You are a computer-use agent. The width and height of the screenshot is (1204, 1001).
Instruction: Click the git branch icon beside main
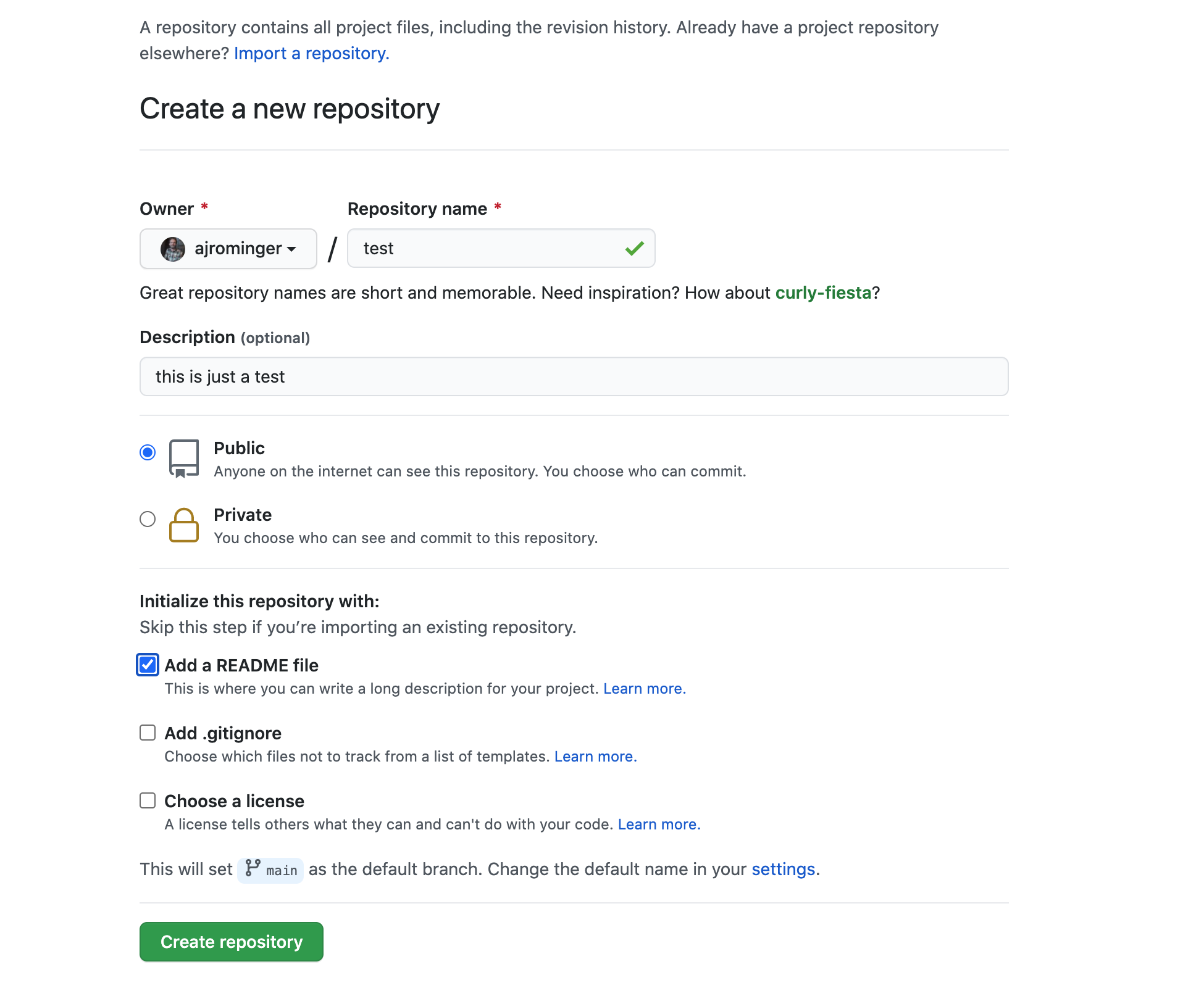[253, 868]
